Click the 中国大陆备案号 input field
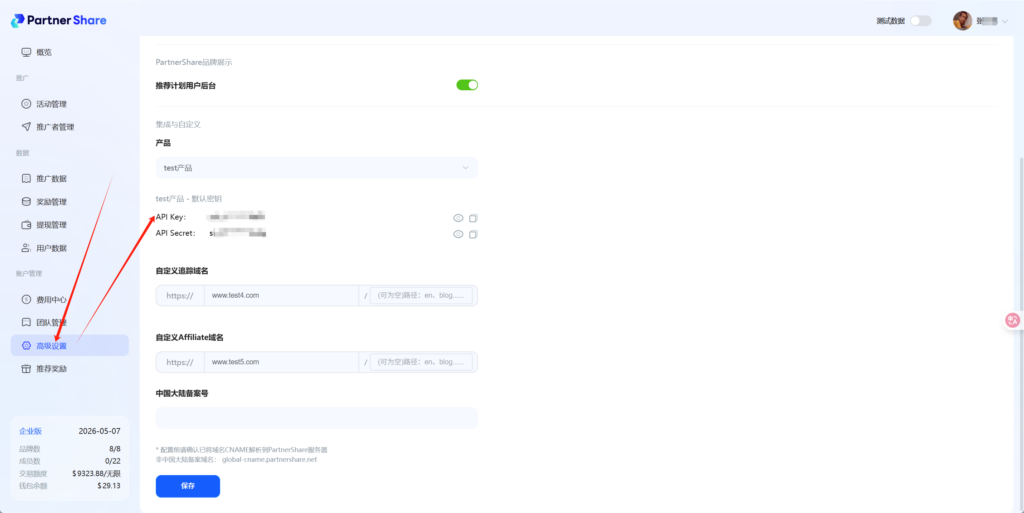 point(316,418)
